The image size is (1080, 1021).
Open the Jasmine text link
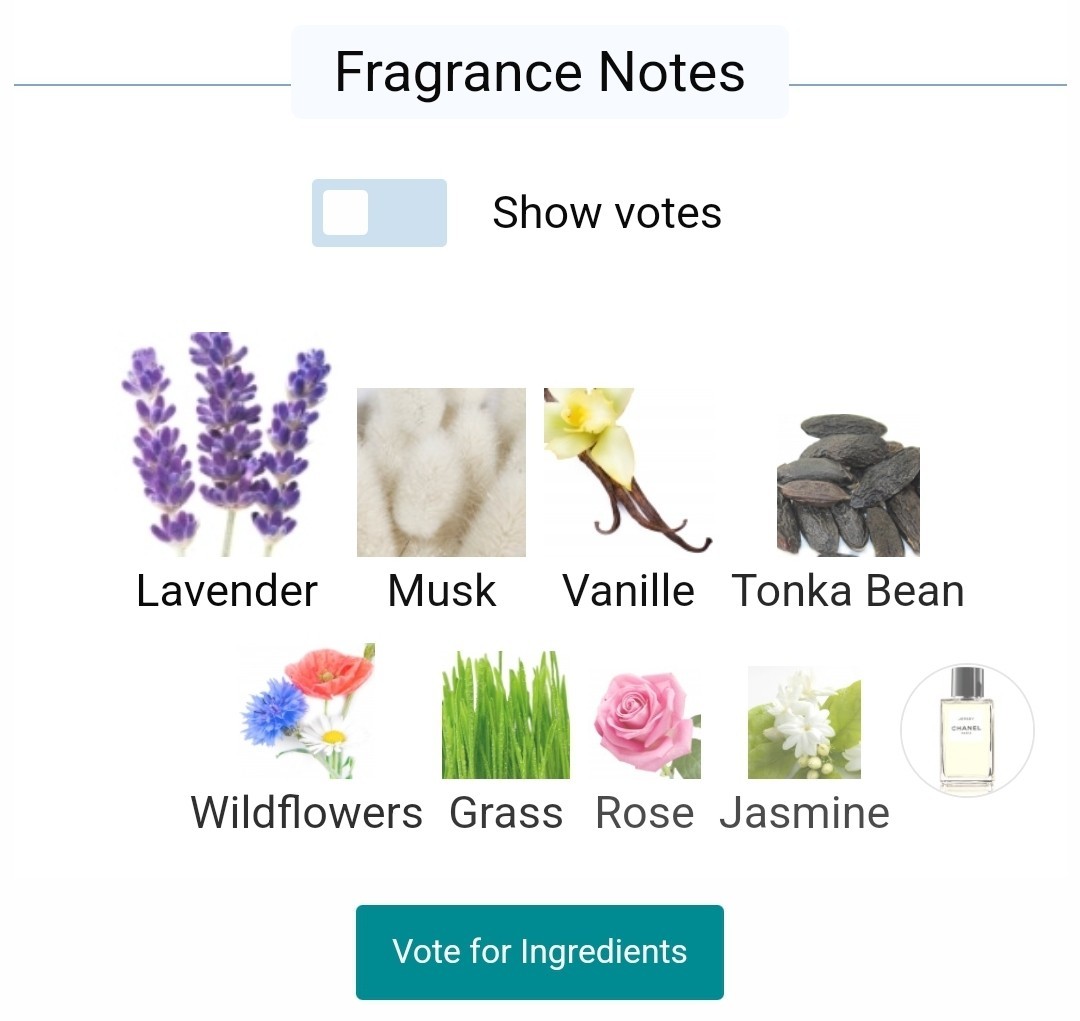[x=804, y=813]
